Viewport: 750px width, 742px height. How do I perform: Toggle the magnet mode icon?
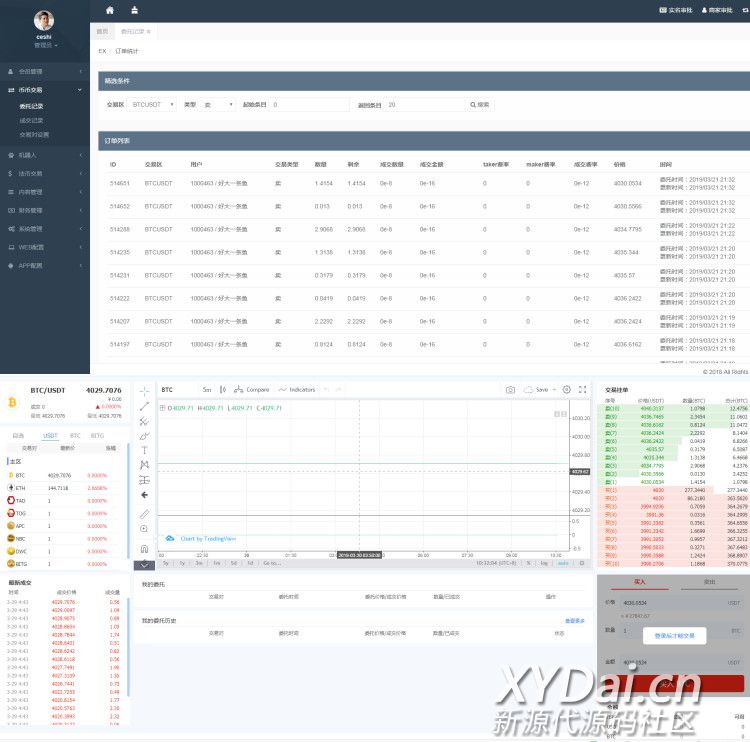(144, 549)
